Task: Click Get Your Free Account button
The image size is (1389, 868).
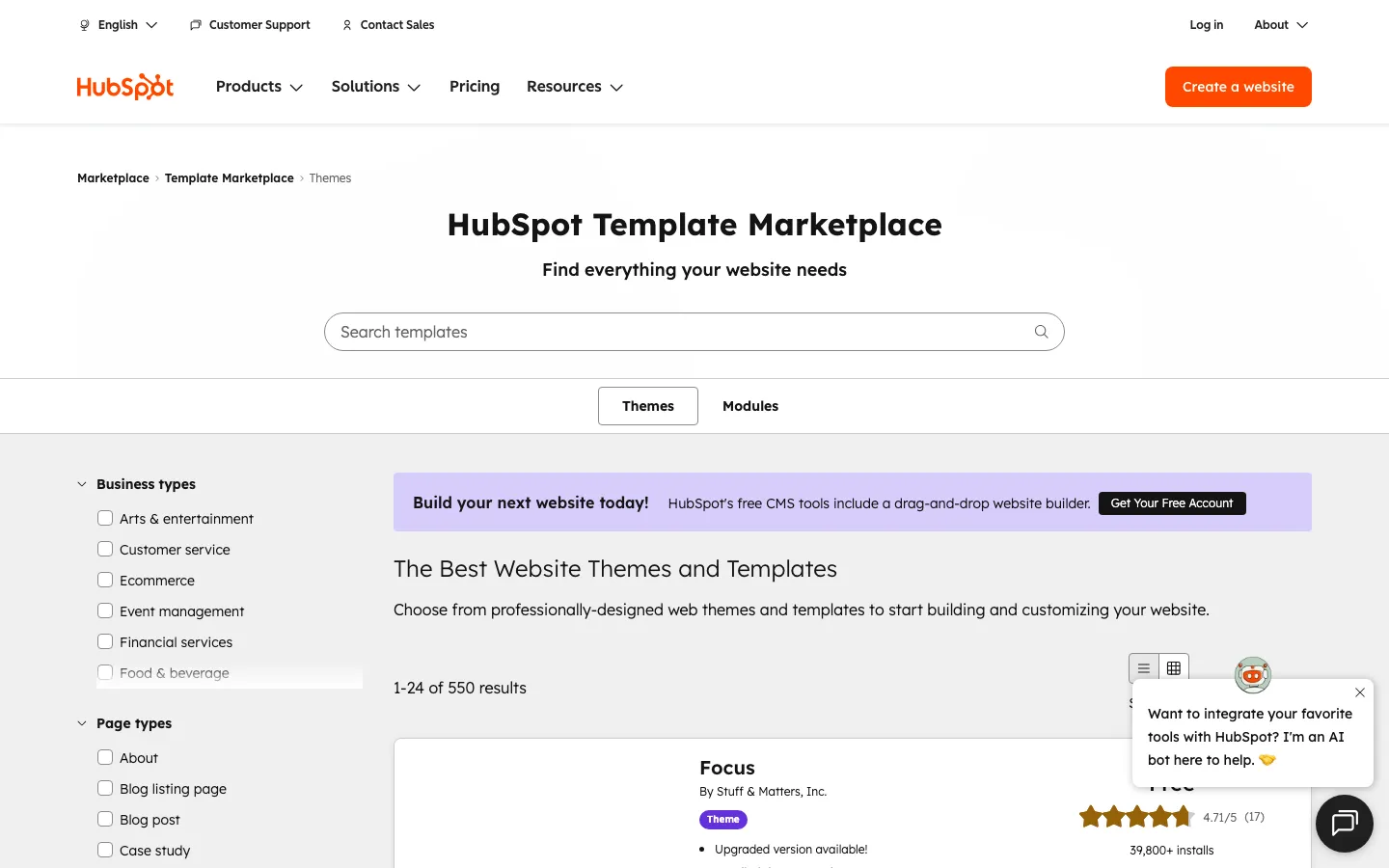Action: (1172, 503)
